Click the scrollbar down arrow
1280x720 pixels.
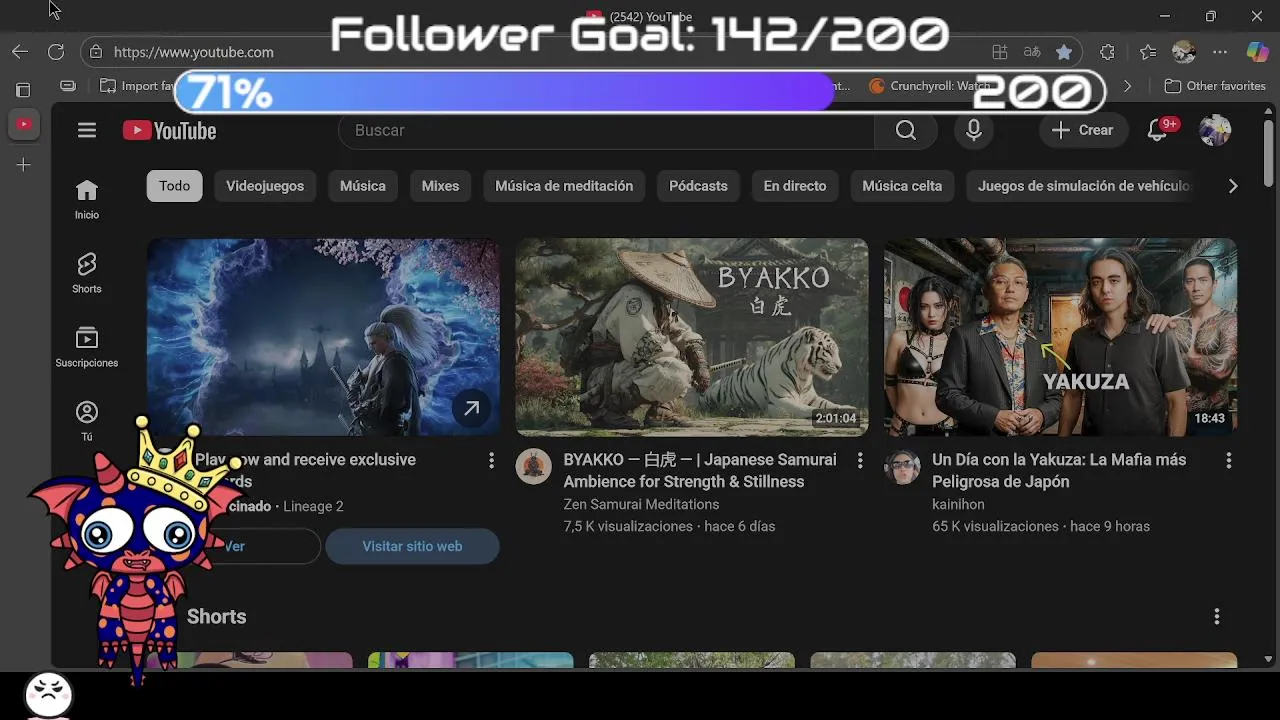tap(1268, 659)
